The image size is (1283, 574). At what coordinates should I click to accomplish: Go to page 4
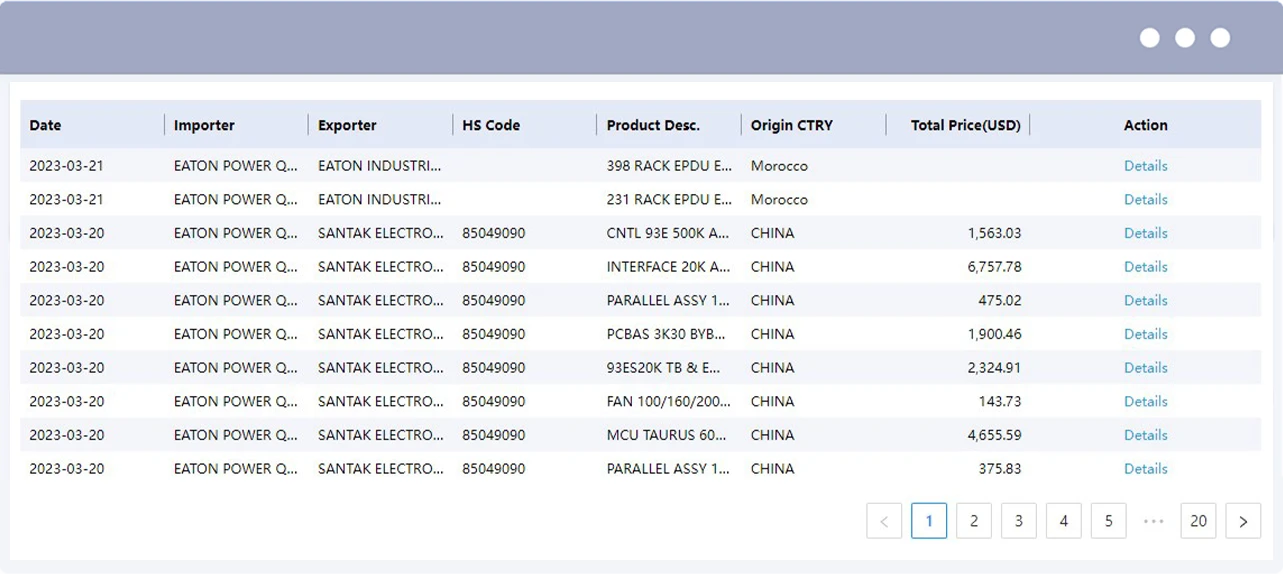tap(1064, 521)
